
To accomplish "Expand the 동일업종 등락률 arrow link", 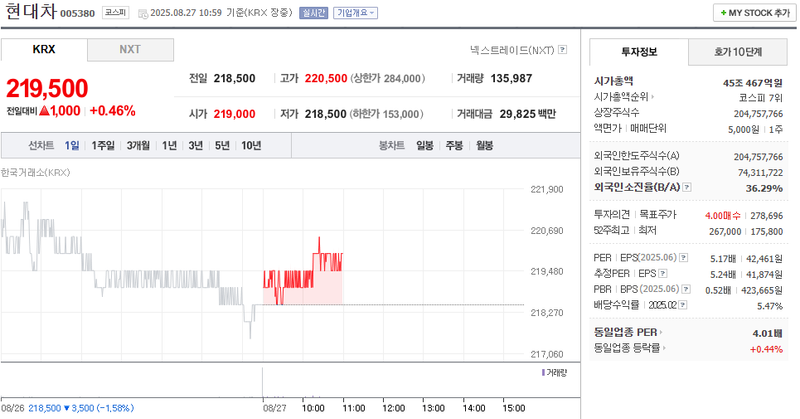I will point(664,348).
